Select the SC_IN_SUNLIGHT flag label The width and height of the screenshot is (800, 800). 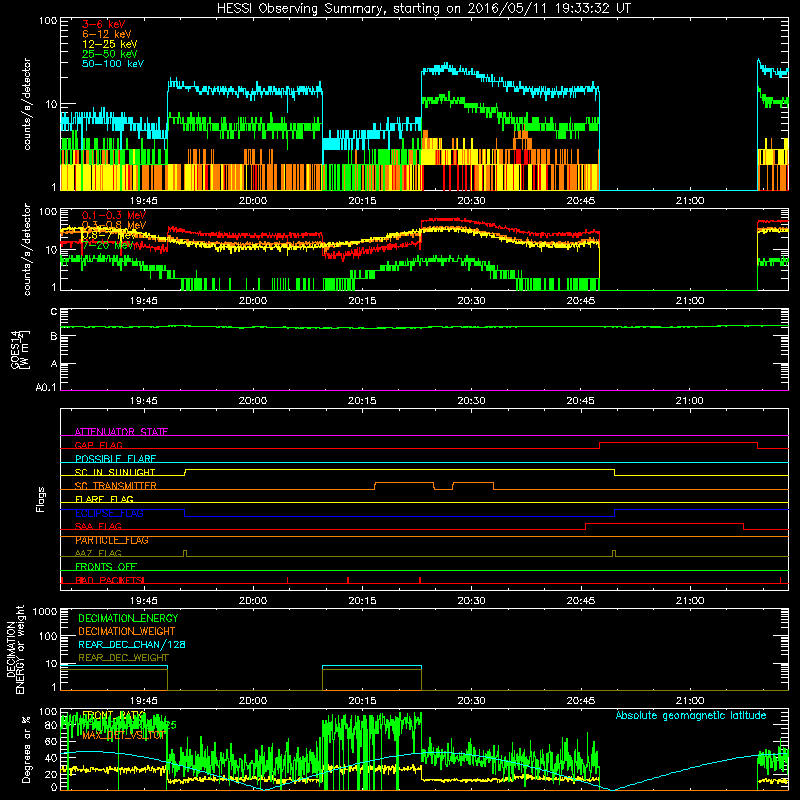point(115,472)
